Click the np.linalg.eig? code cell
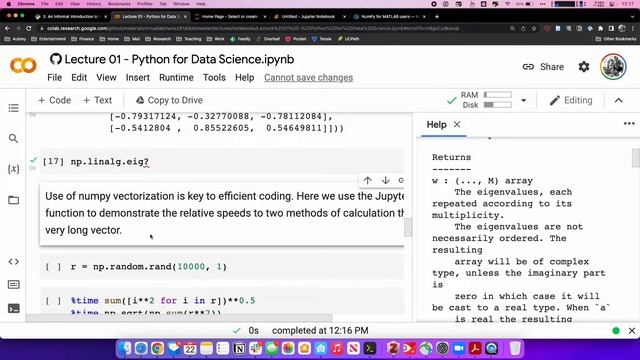This screenshot has width=640, height=360. pos(222,161)
